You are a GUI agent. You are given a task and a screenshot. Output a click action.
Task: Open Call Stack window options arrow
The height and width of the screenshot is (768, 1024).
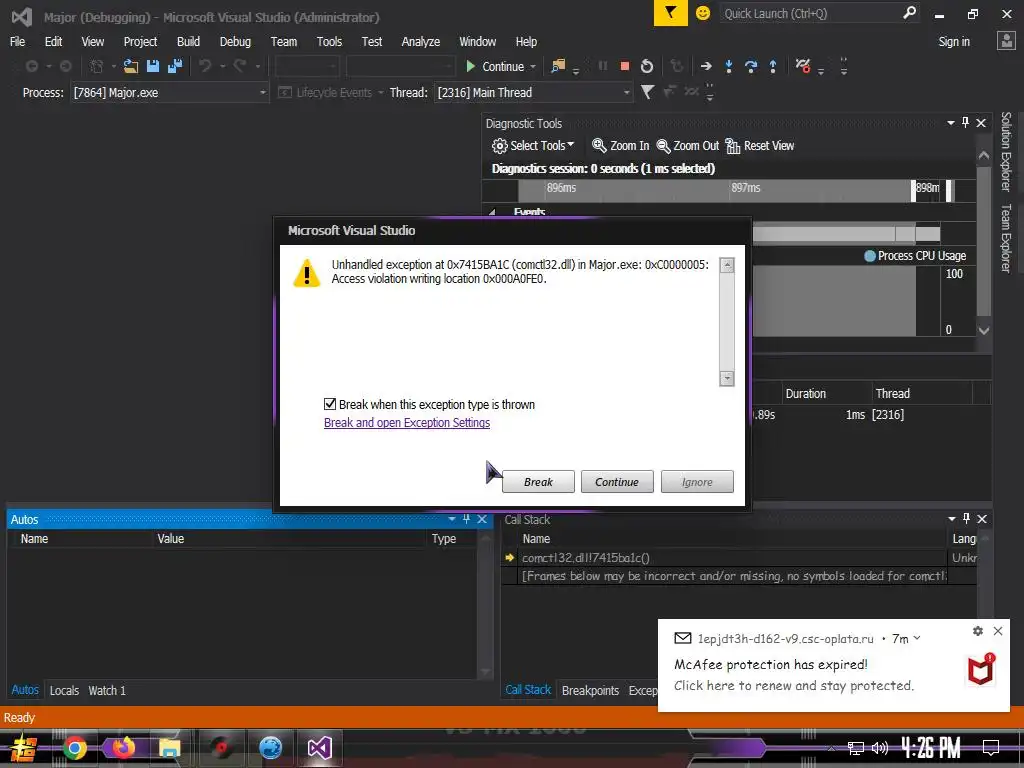(x=952, y=519)
